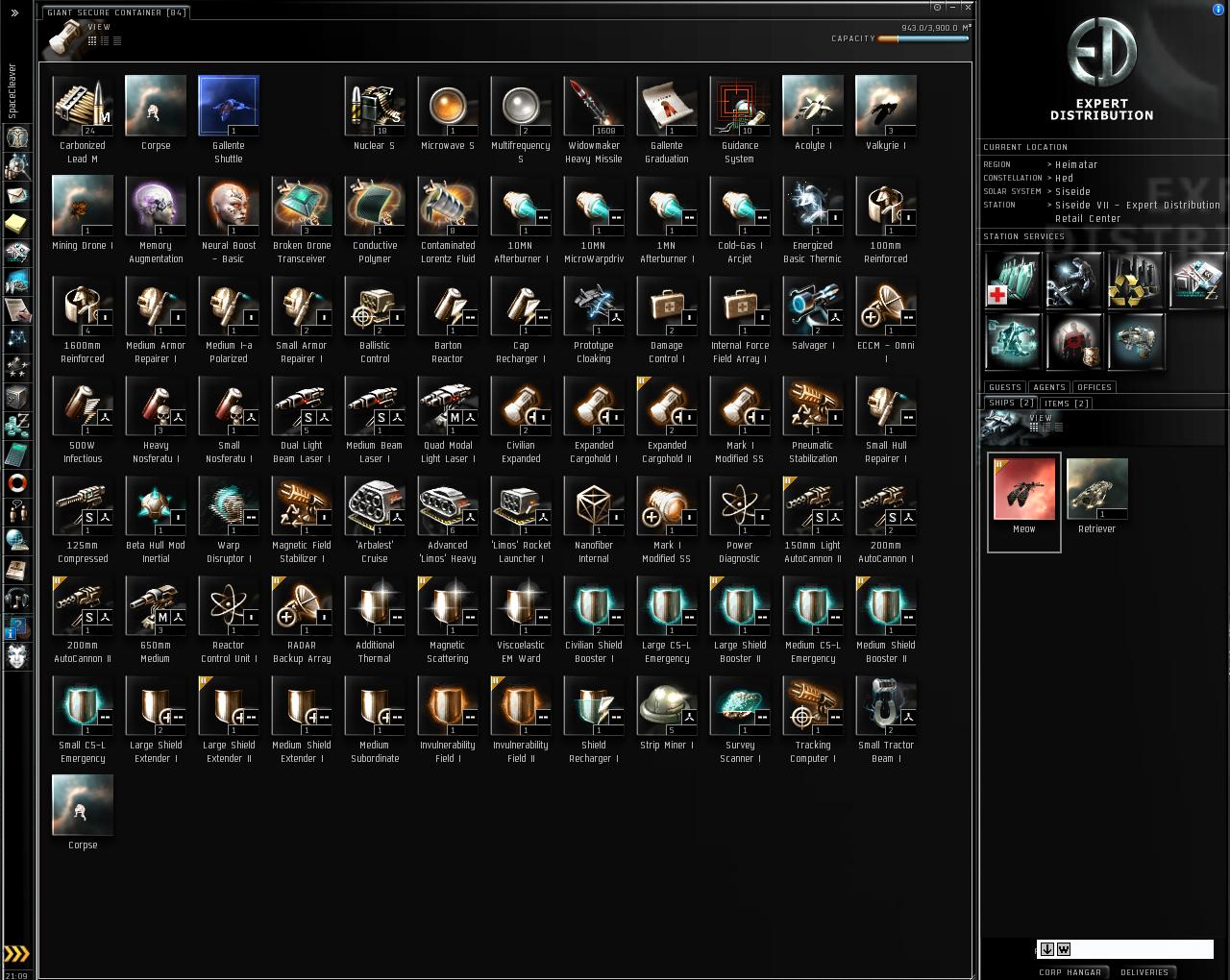This screenshot has height=980, width=1230.
Task: Pin the Giant Secure Container window
Action: 937,7
